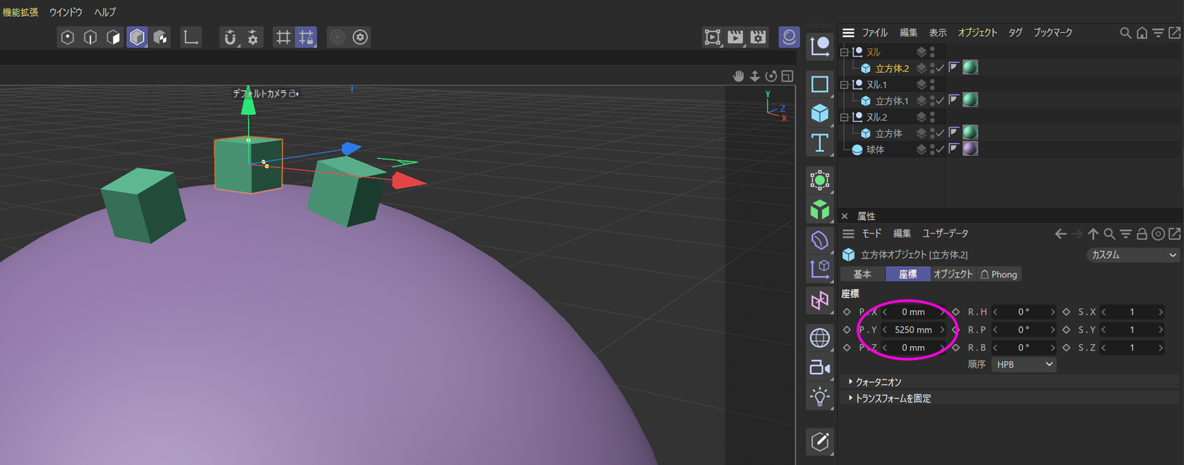Click the render to picture viewer clapperboard icon
The image size is (1184, 465).
[x=736, y=37]
